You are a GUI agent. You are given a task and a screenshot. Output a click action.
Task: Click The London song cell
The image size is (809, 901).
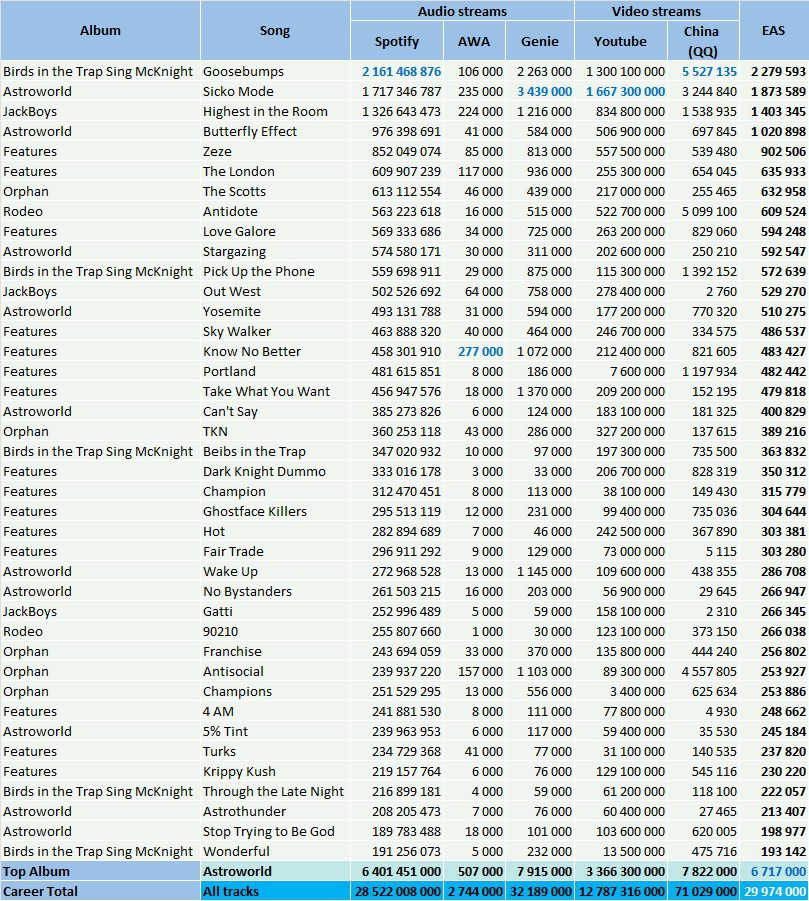click(275, 171)
